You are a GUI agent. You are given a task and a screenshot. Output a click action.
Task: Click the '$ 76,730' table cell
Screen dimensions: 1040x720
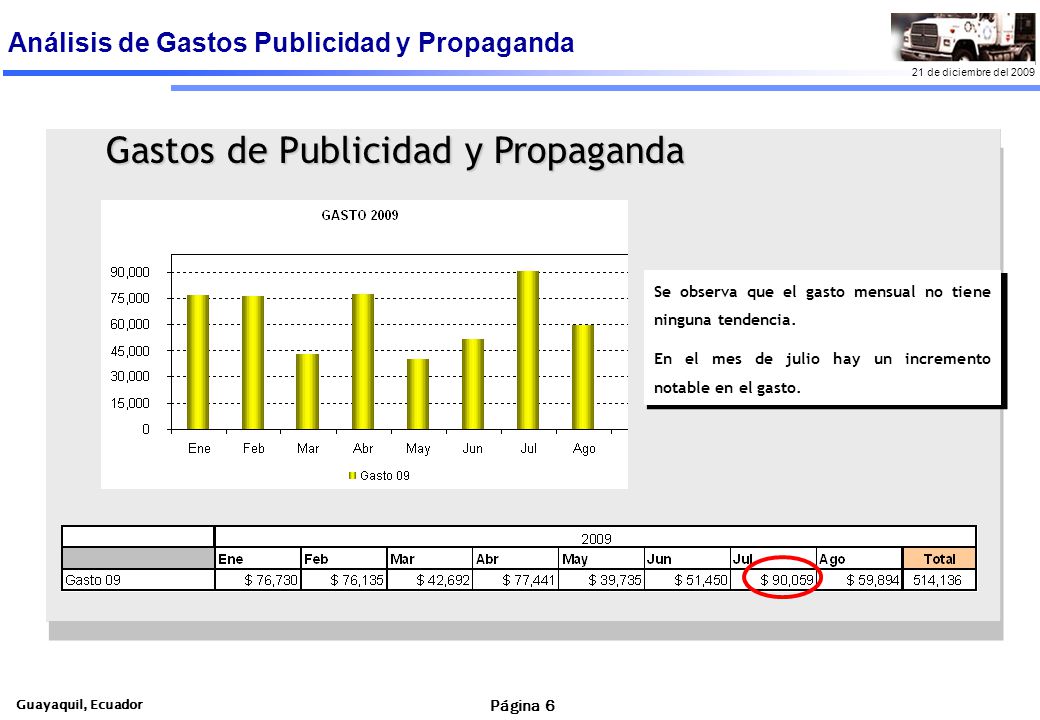(x=257, y=580)
